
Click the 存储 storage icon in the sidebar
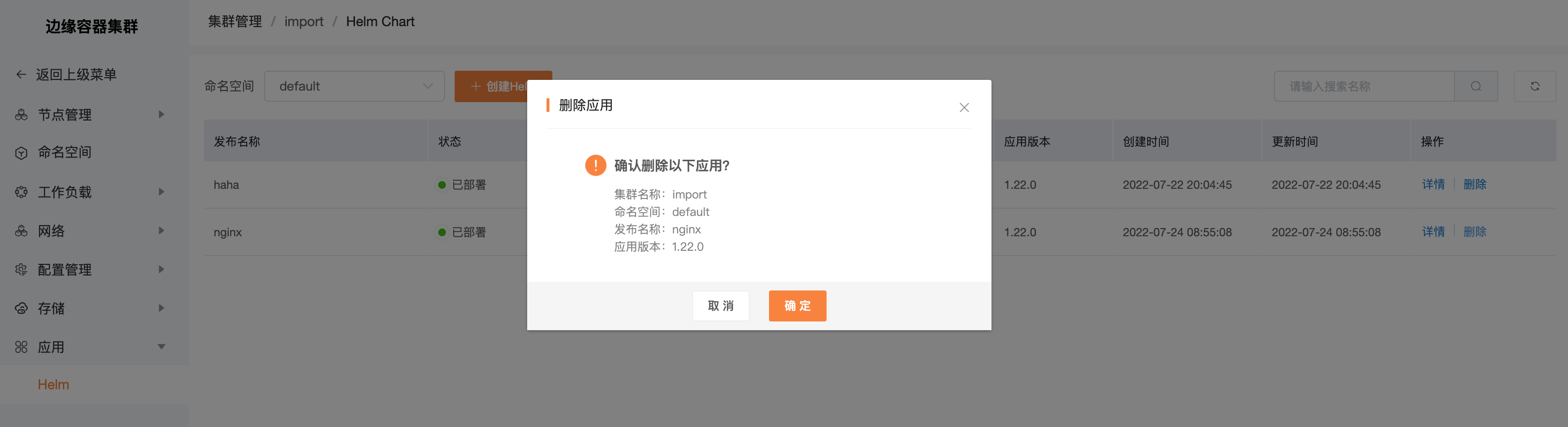(x=21, y=308)
